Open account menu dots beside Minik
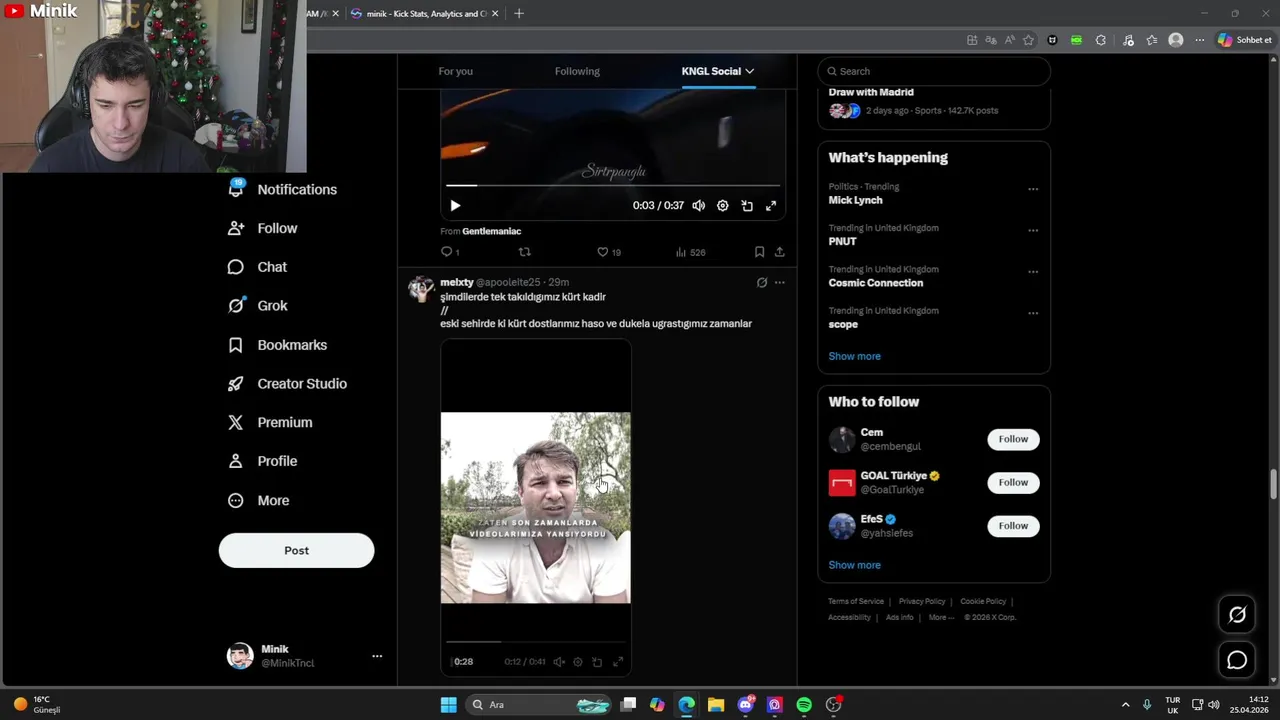1280x720 pixels. (x=377, y=656)
